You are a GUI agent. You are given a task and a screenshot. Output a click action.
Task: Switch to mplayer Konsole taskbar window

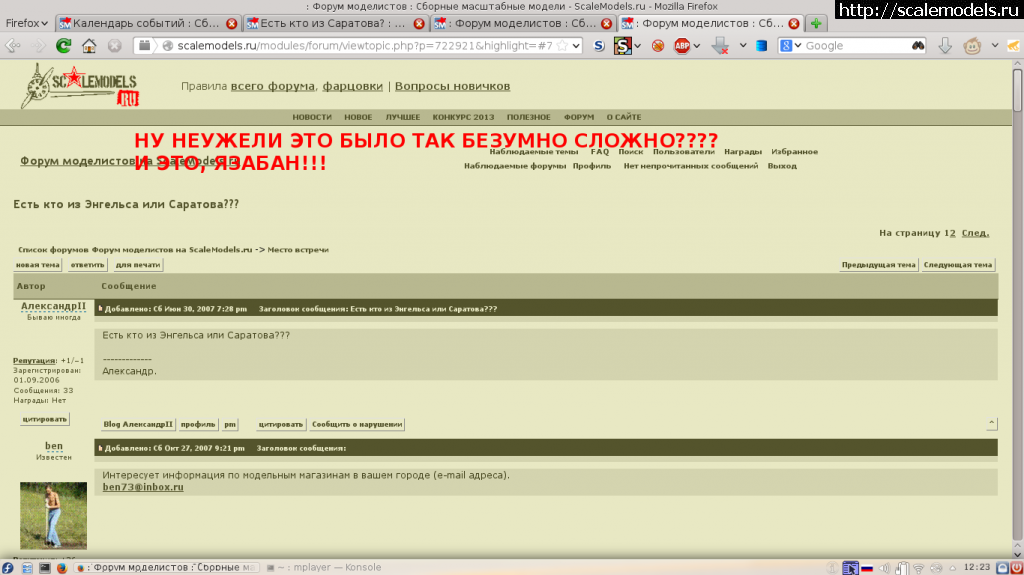click(324, 568)
